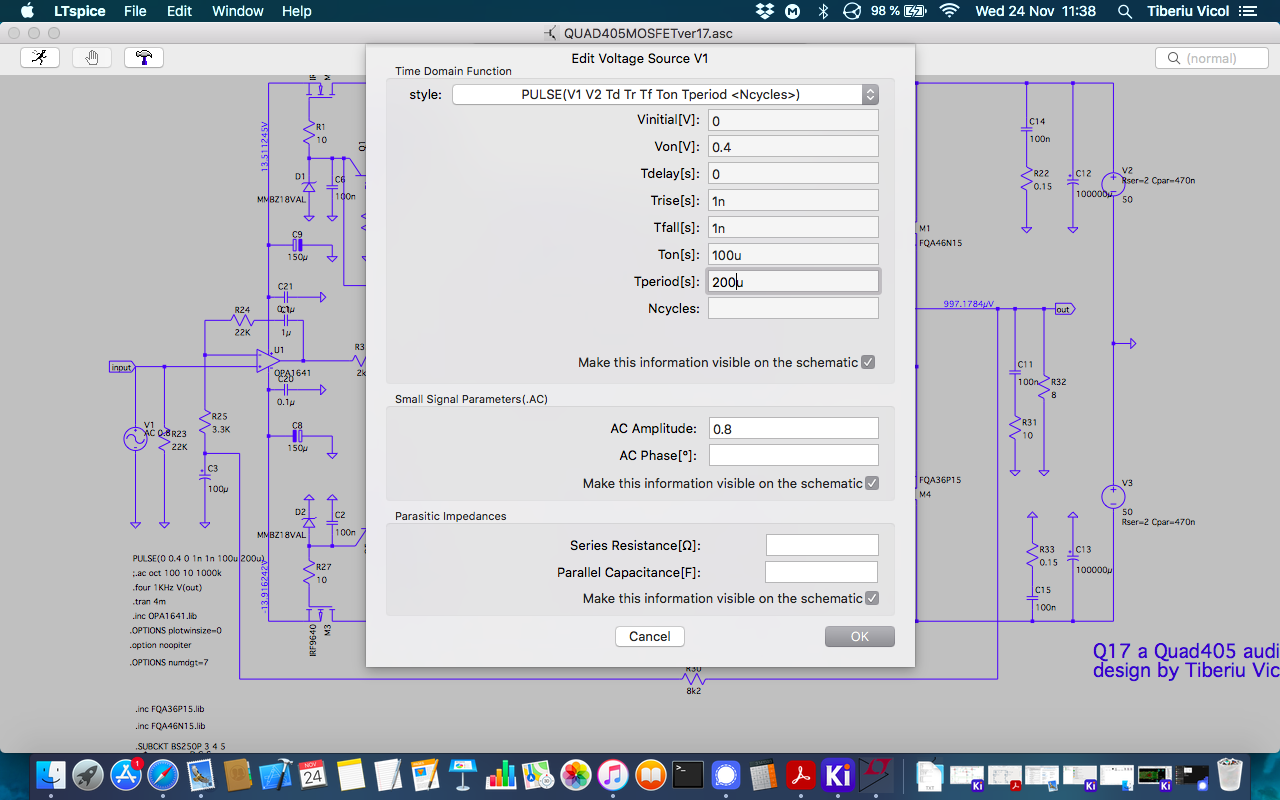1280x800 pixels.
Task: Click the Run simulation running-man icon
Action: click(x=40, y=58)
